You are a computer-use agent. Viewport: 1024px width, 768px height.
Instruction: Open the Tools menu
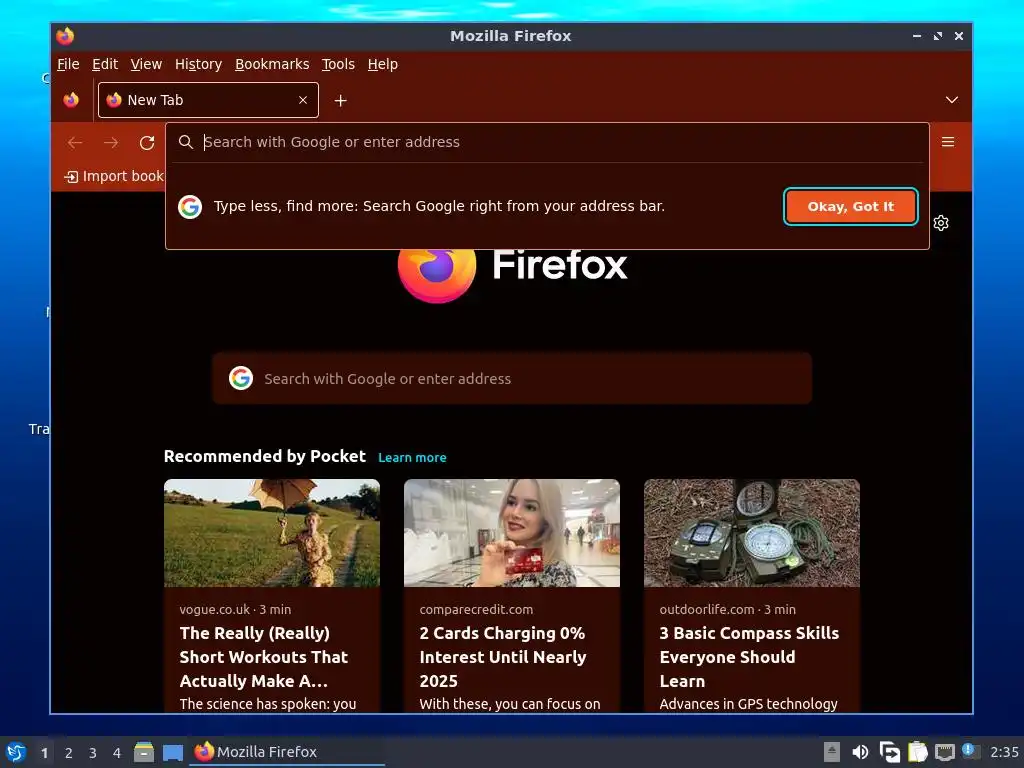coord(338,64)
